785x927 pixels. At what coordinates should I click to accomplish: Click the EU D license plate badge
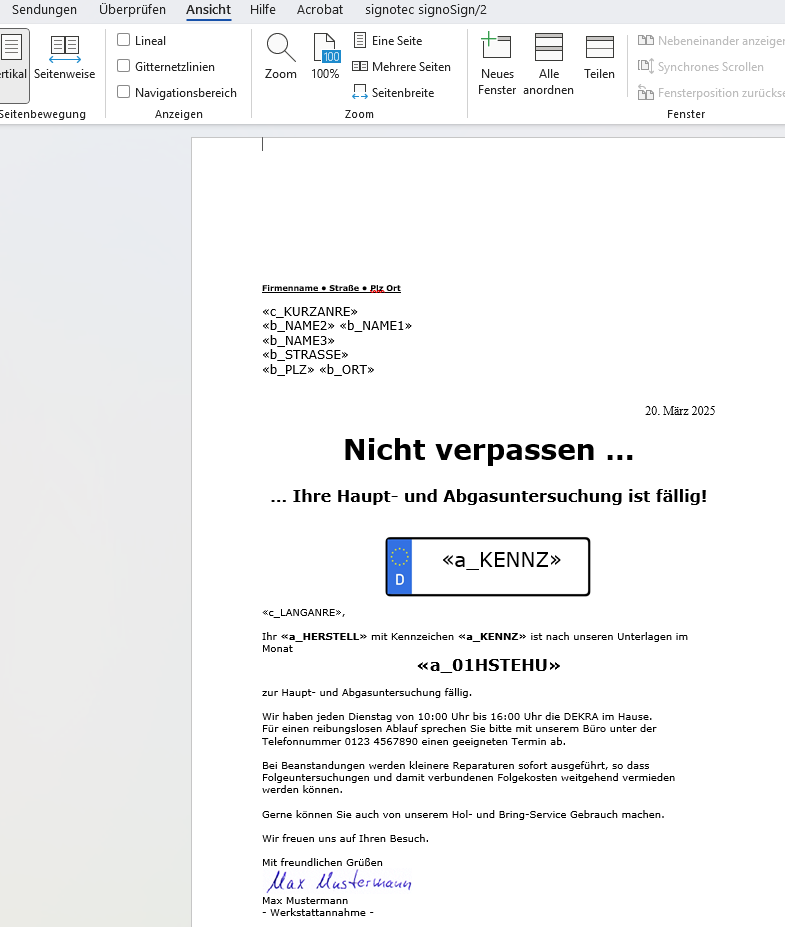pos(400,566)
